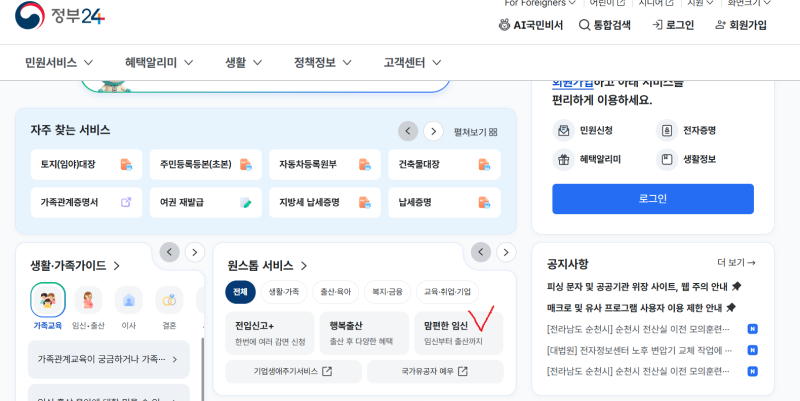Open 화면크기 dropdown at top
The height and width of the screenshot is (401, 800).
(749, 3)
